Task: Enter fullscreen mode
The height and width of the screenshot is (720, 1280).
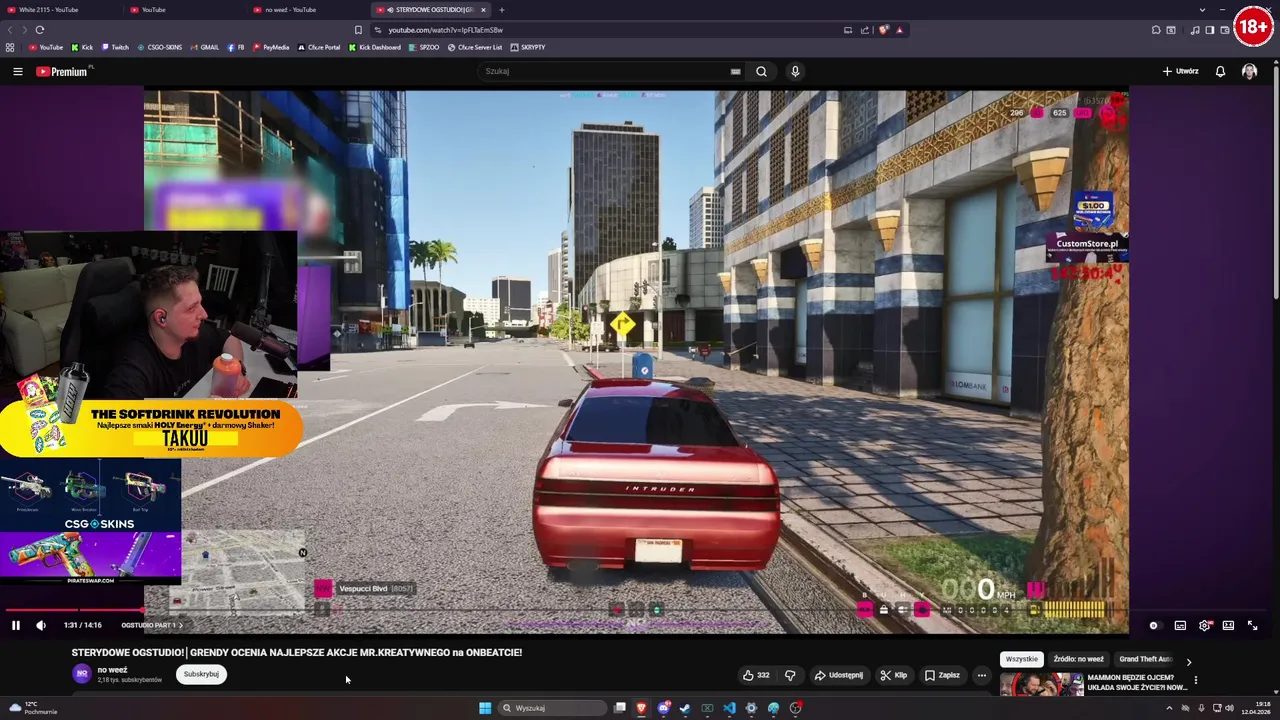Action: click(x=1252, y=625)
